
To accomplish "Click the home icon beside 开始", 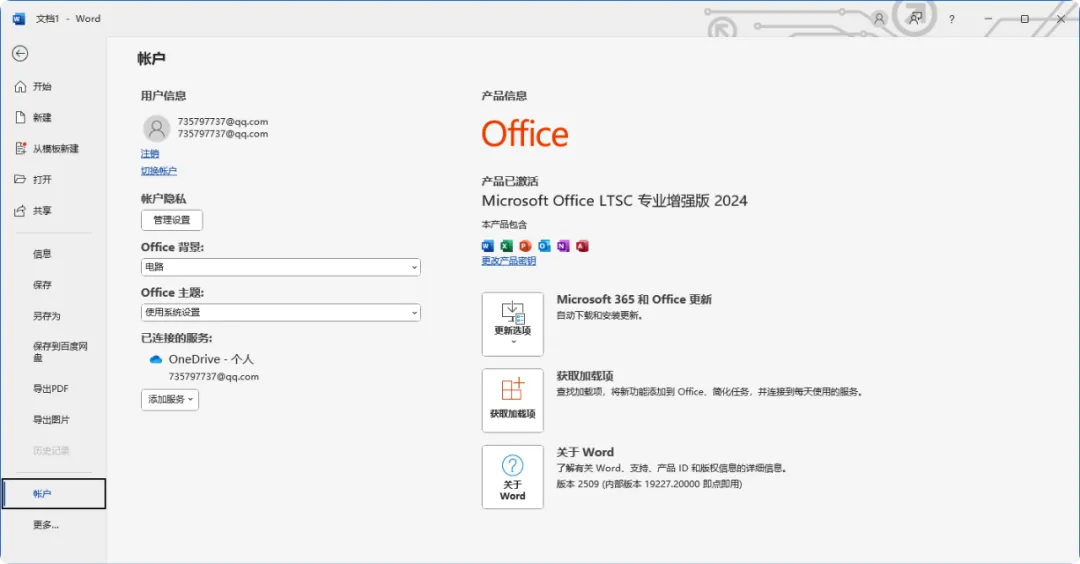I will coord(21,87).
